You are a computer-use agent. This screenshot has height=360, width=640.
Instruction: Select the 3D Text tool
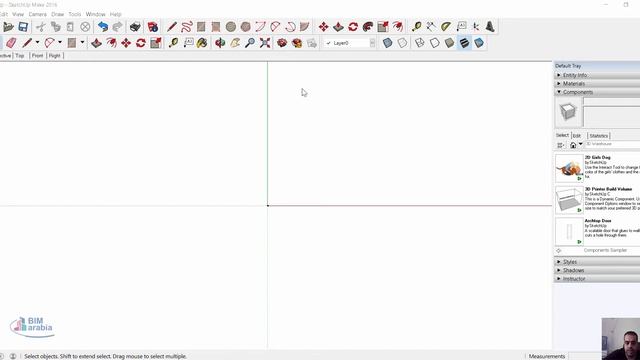tap(490, 27)
